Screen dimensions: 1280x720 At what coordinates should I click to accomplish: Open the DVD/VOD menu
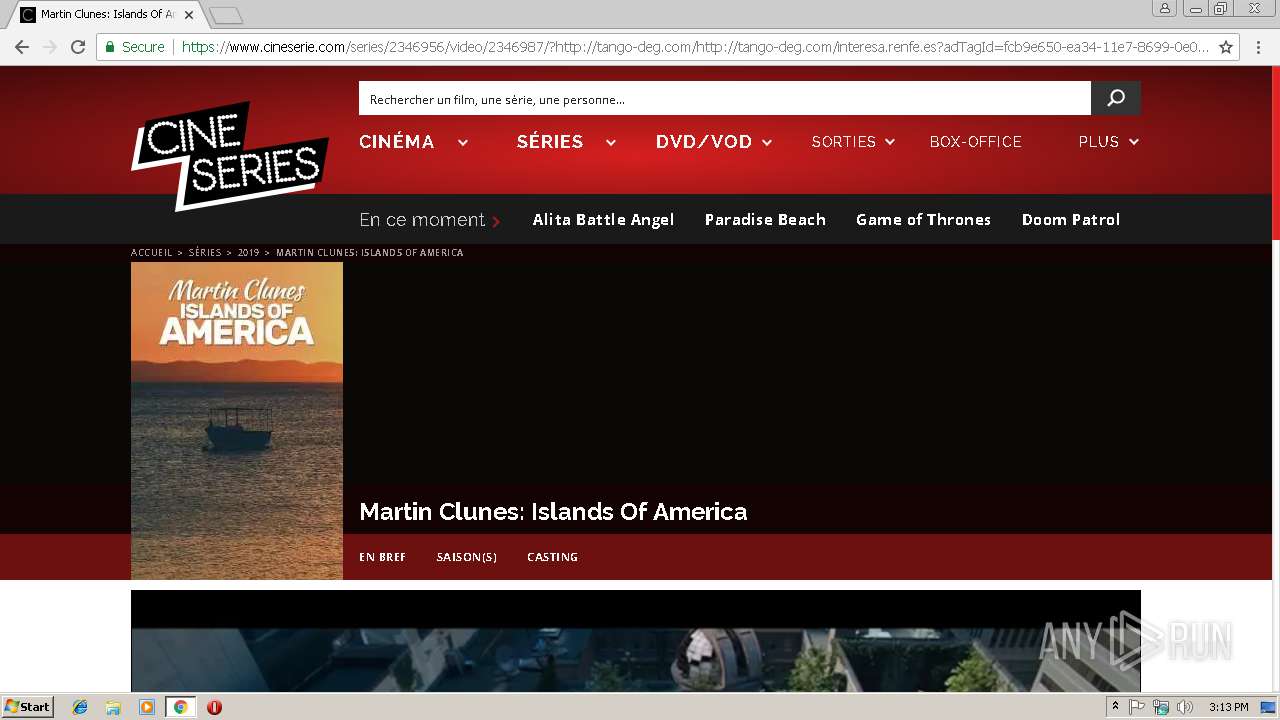tap(704, 142)
